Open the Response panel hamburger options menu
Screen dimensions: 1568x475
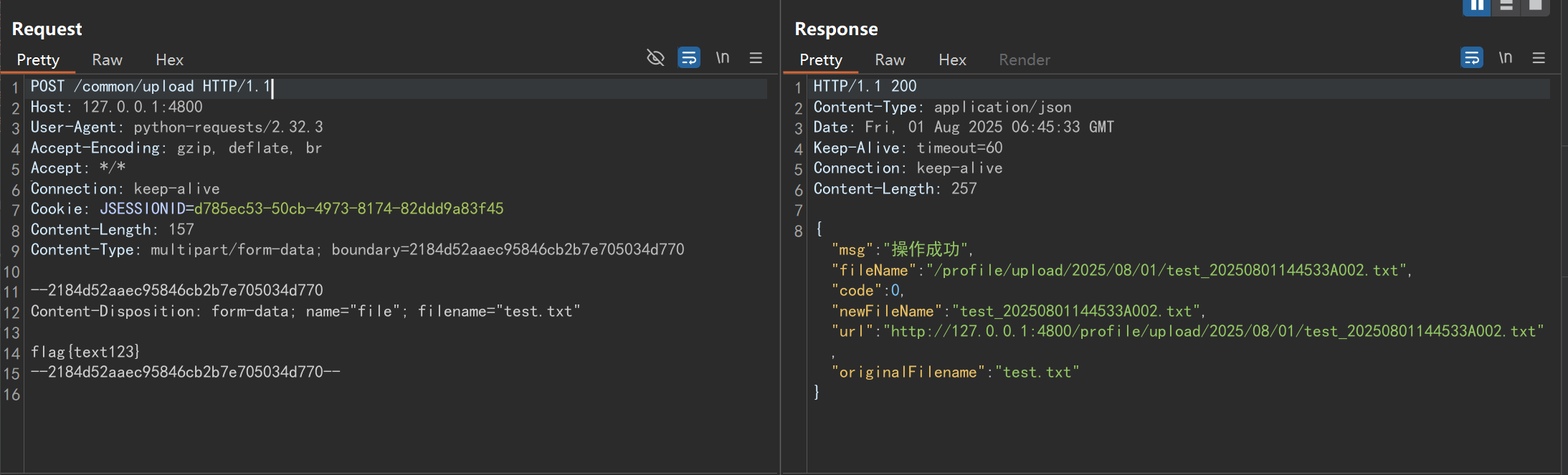pyautogui.click(x=1539, y=57)
